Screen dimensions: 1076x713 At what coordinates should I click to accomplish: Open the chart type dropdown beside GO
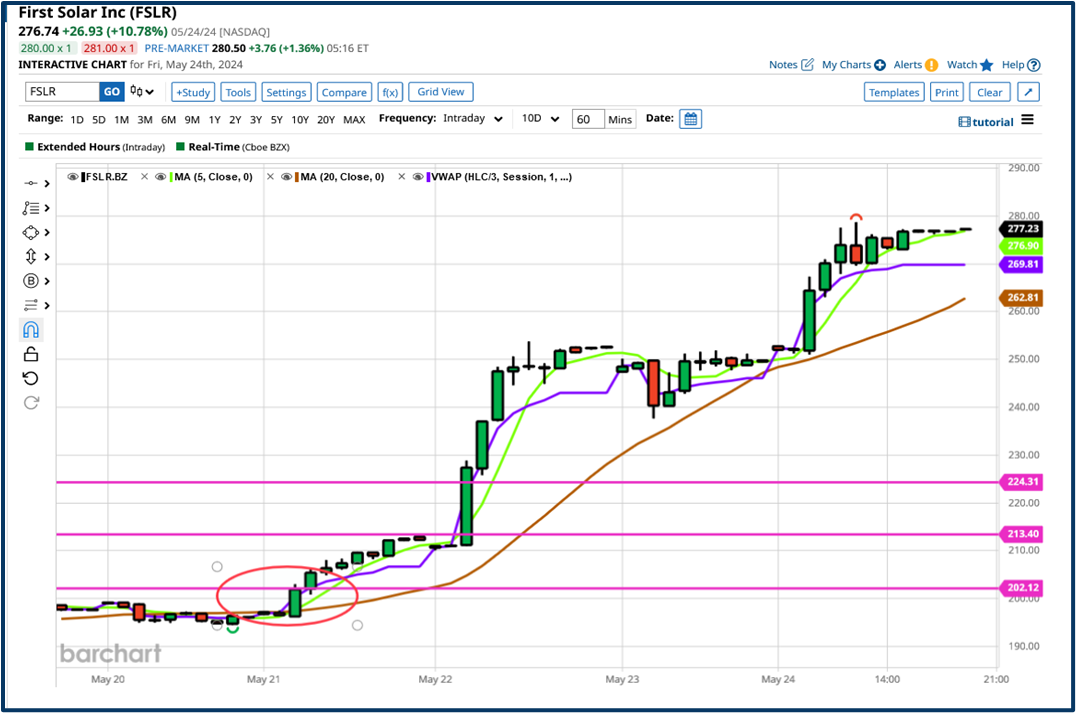140,91
